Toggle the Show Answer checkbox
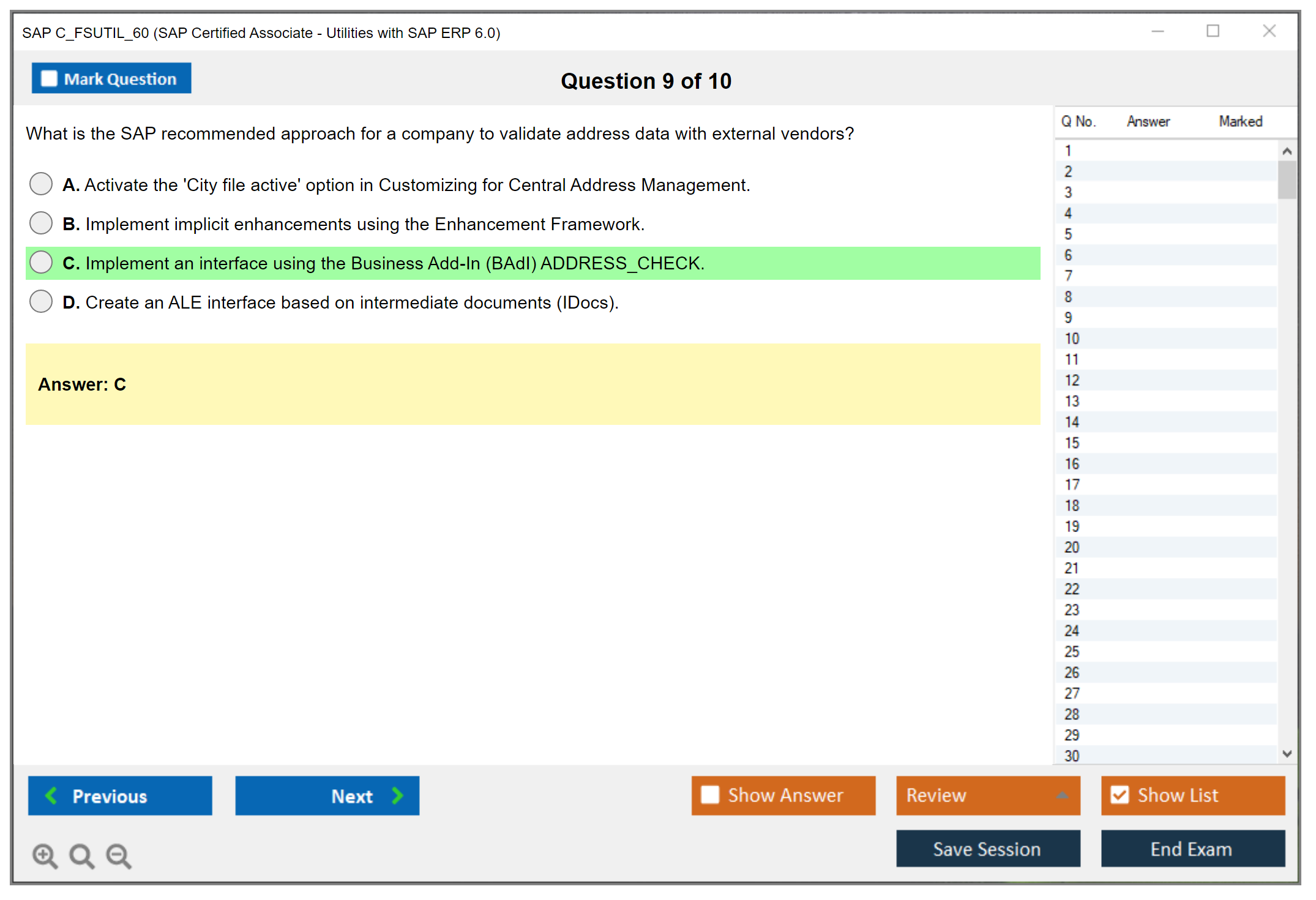1316x900 pixels. 710,795
